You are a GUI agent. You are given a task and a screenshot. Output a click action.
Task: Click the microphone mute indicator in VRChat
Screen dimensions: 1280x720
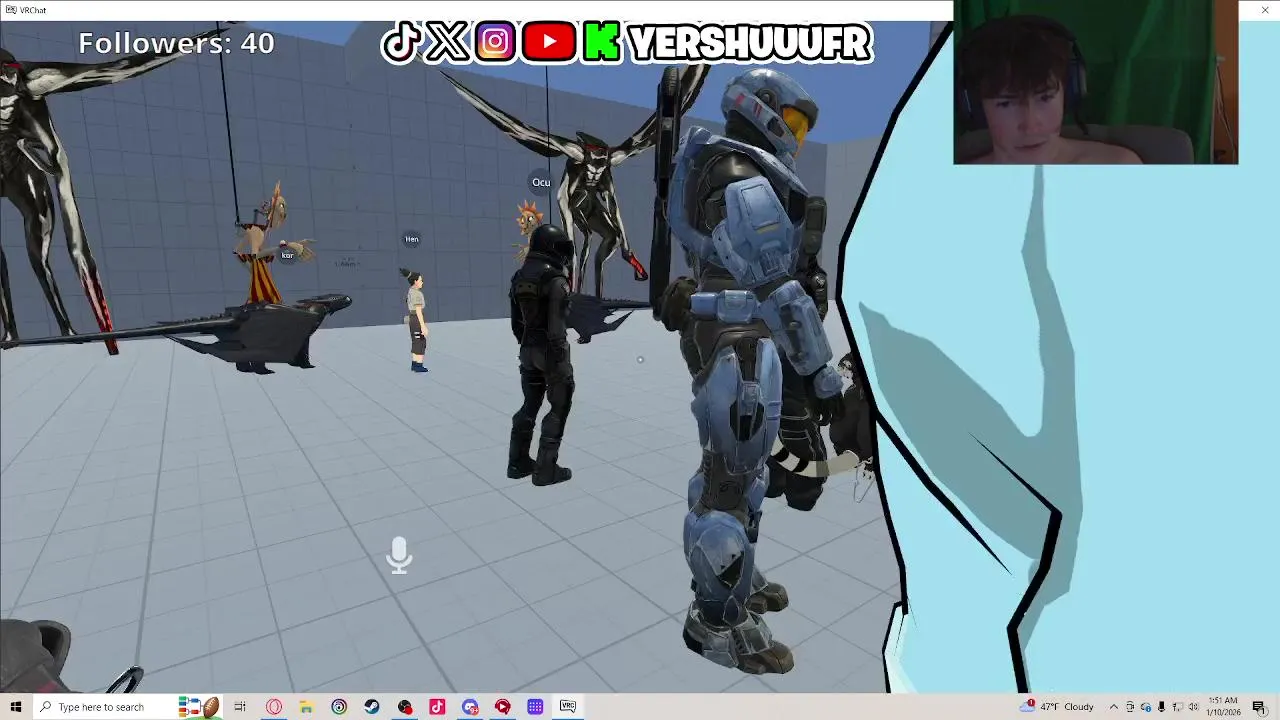399,555
